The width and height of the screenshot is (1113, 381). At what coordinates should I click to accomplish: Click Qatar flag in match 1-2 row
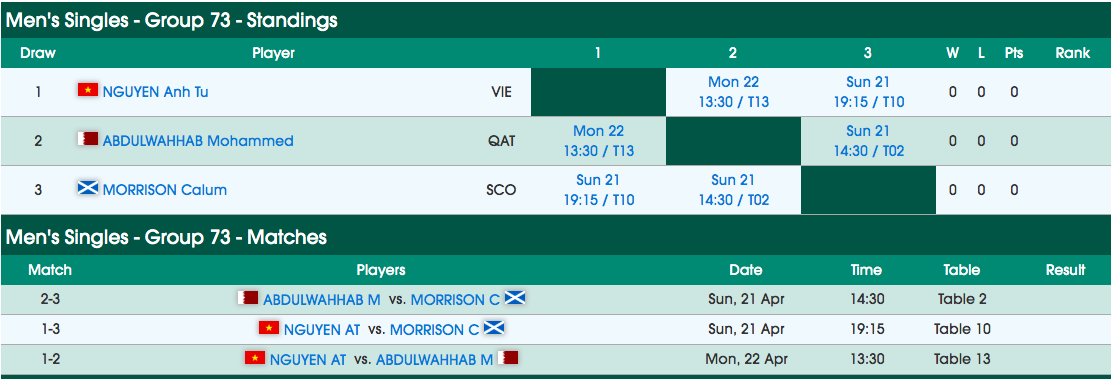pyautogui.click(x=508, y=358)
